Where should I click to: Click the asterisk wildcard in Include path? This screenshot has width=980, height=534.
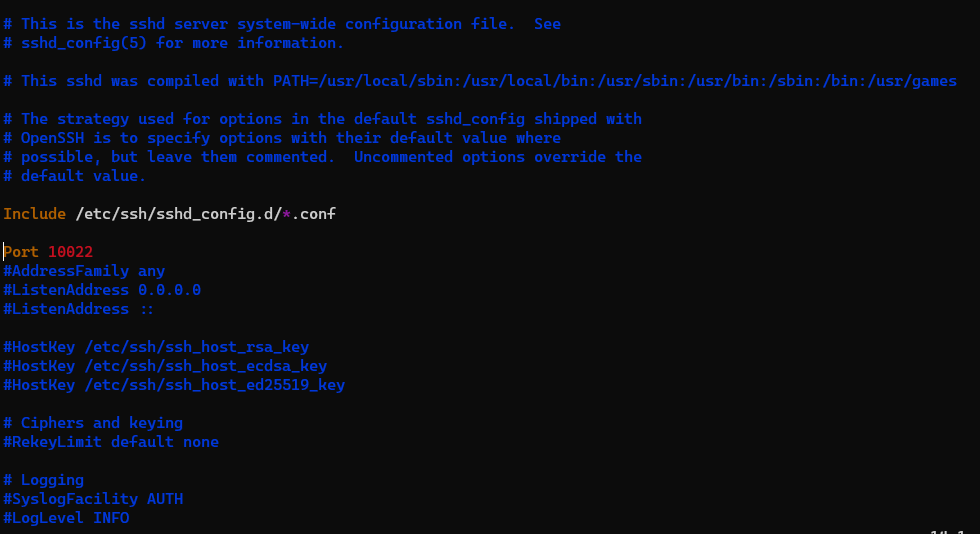[287, 214]
